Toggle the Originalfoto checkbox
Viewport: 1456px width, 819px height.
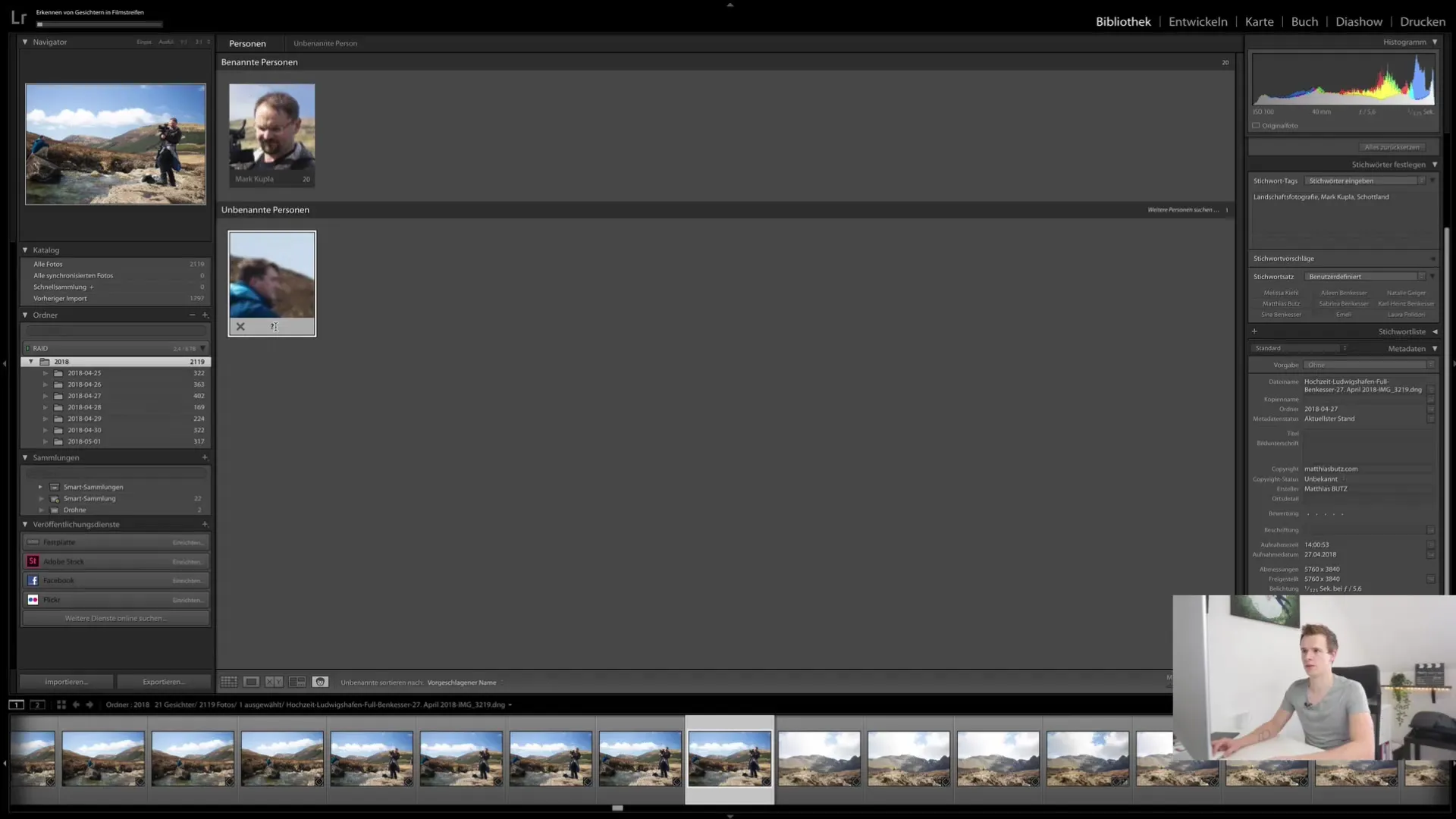click(x=1256, y=126)
